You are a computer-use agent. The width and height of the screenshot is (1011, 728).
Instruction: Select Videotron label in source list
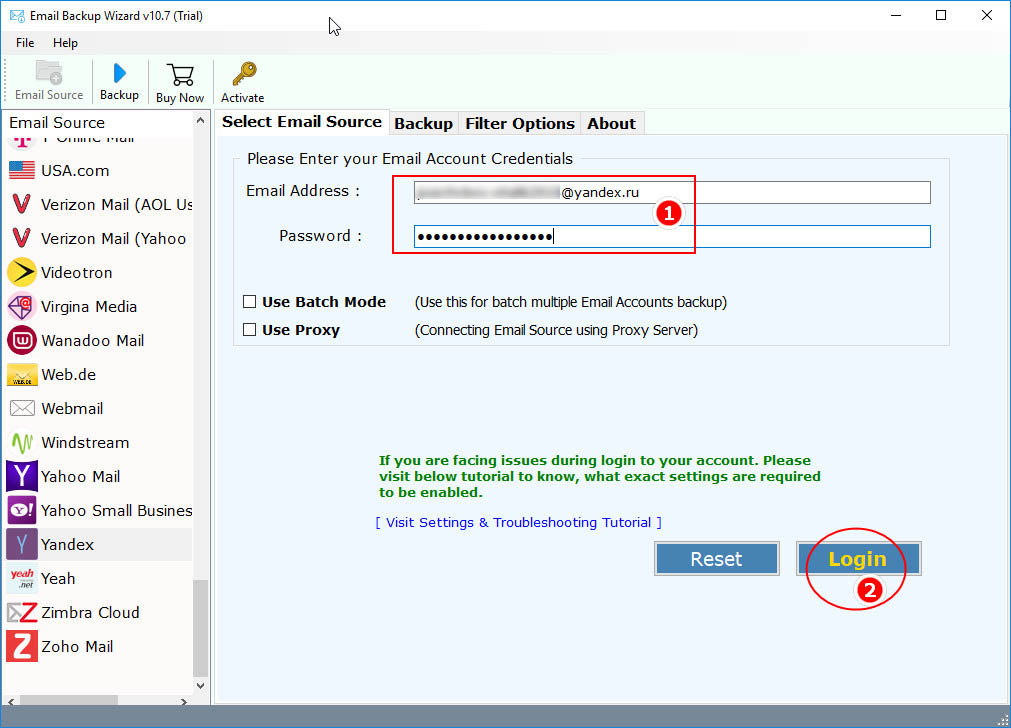point(77,273)
